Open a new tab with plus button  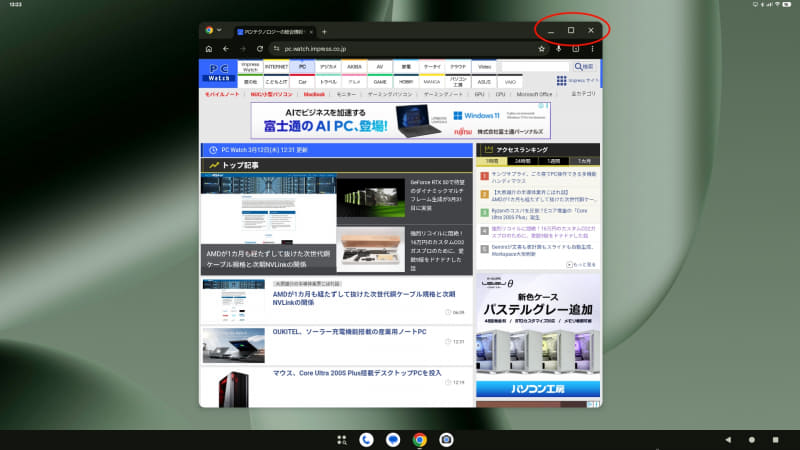point(324,32)
